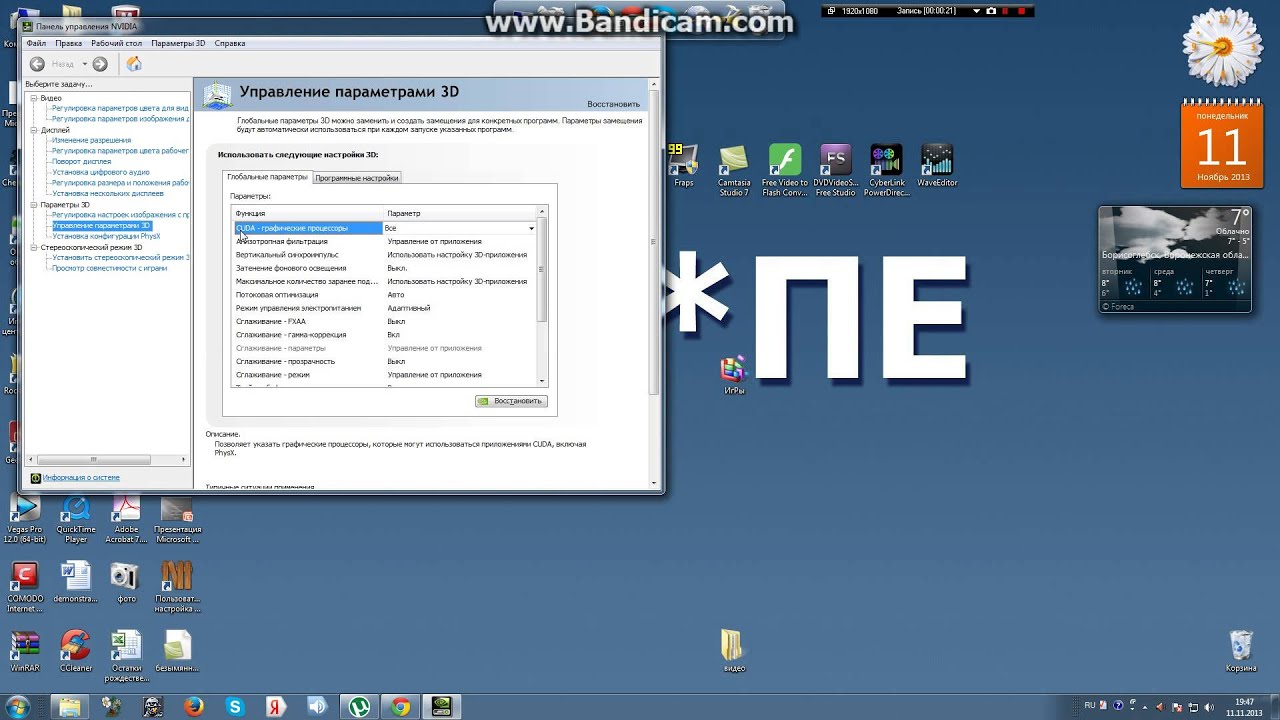This screenshot has width=1280, height=720.
Task: Select Изменение разрешения in task tree
Action: (91, 140)
